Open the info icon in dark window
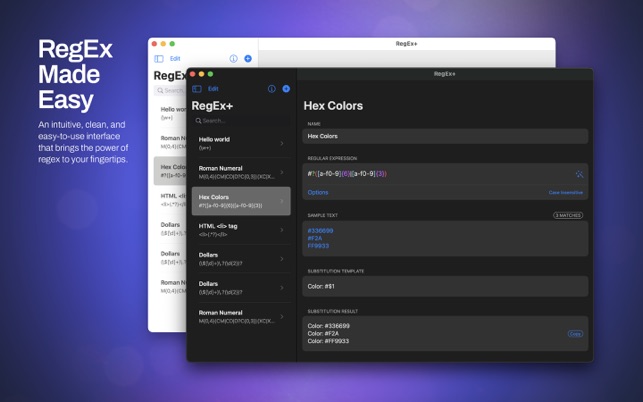 click(x=271, y=89)
